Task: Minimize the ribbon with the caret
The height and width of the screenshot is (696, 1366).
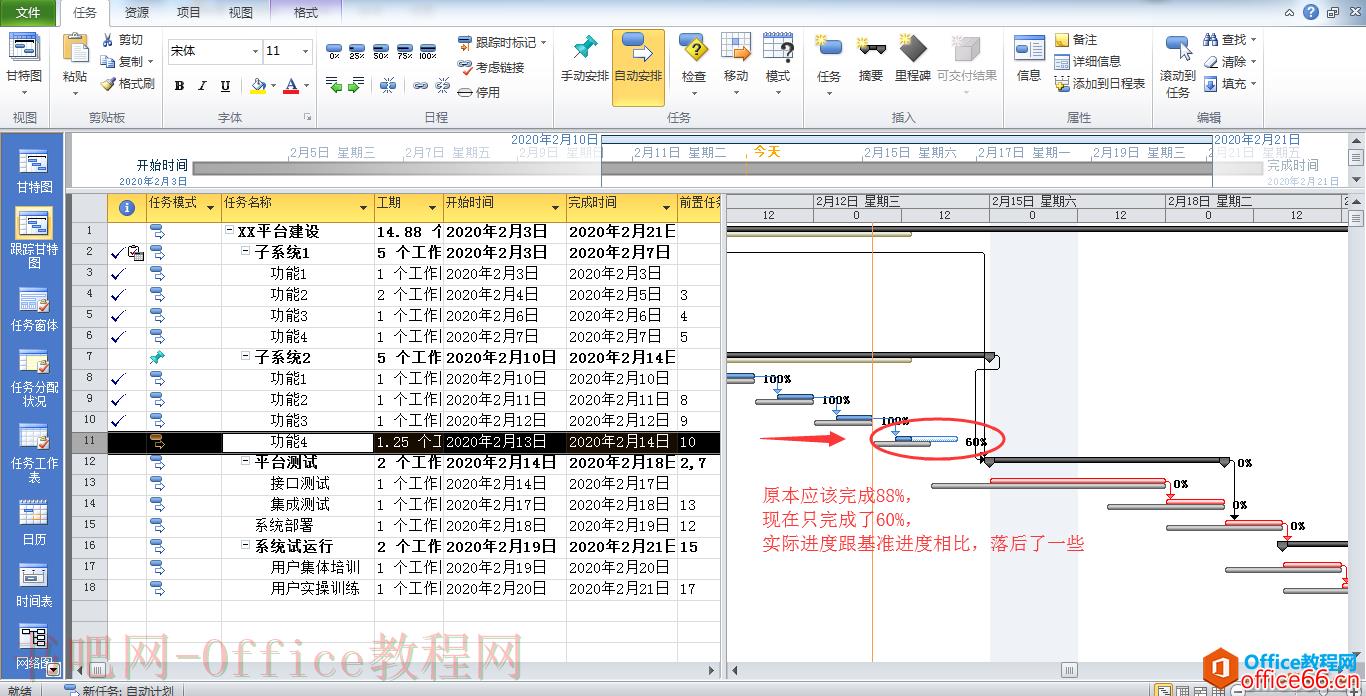Action: click(1289, 12)
